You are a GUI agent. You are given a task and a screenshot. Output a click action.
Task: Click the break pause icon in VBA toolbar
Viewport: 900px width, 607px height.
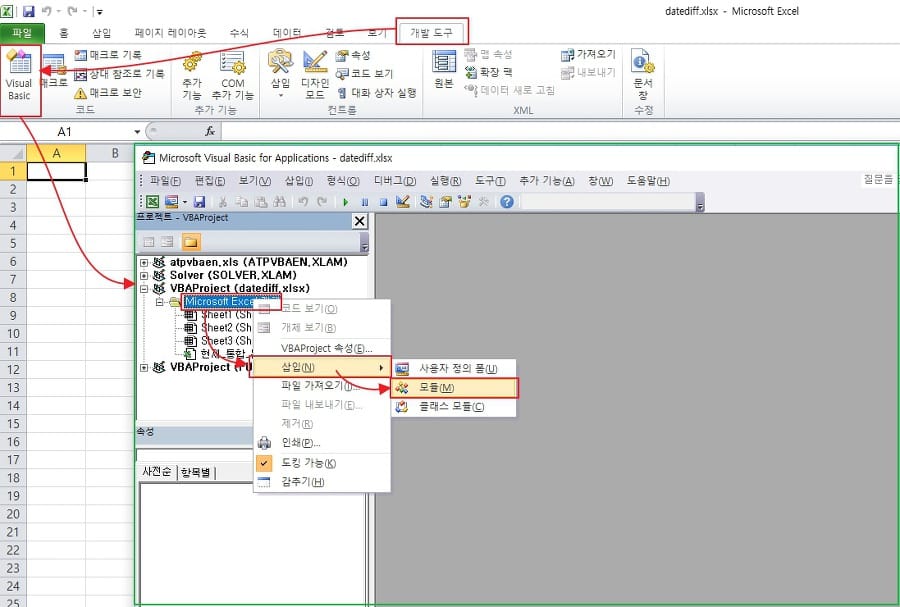[x=364, y=202]
